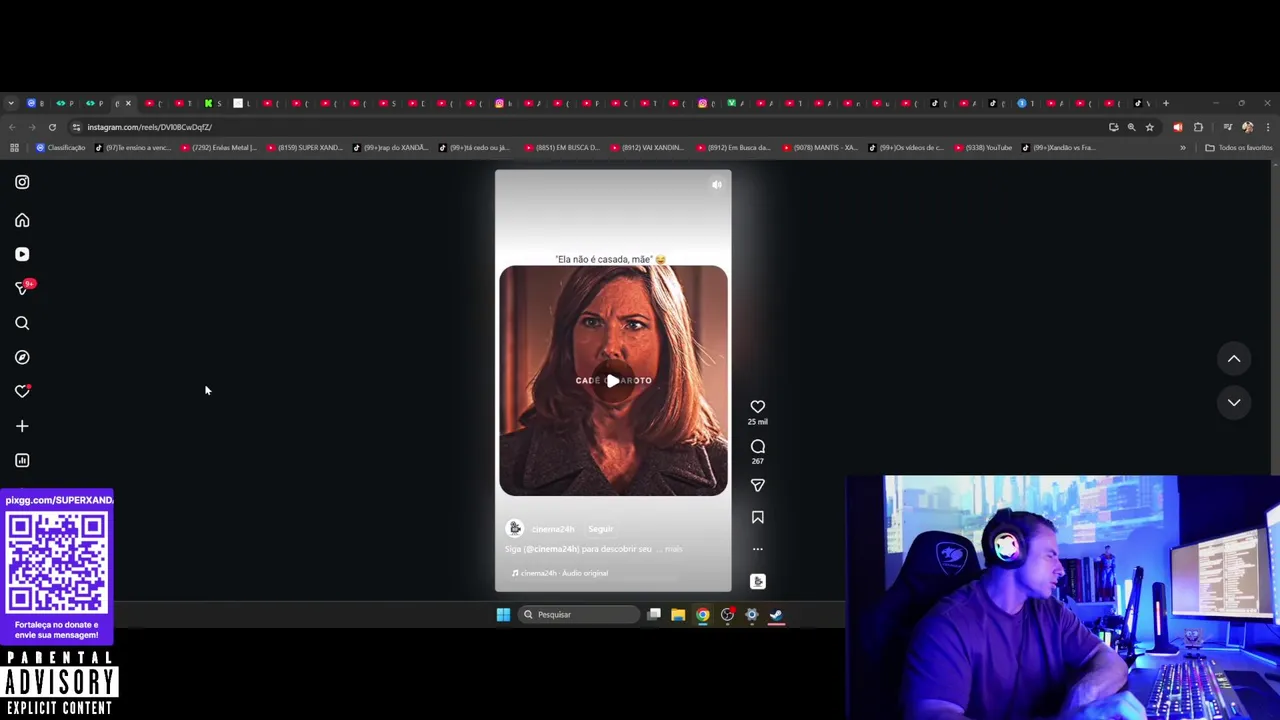The image size is (1280, 720).
Task: Open the reel's comments bubble
Action: (x=757, y=446)
